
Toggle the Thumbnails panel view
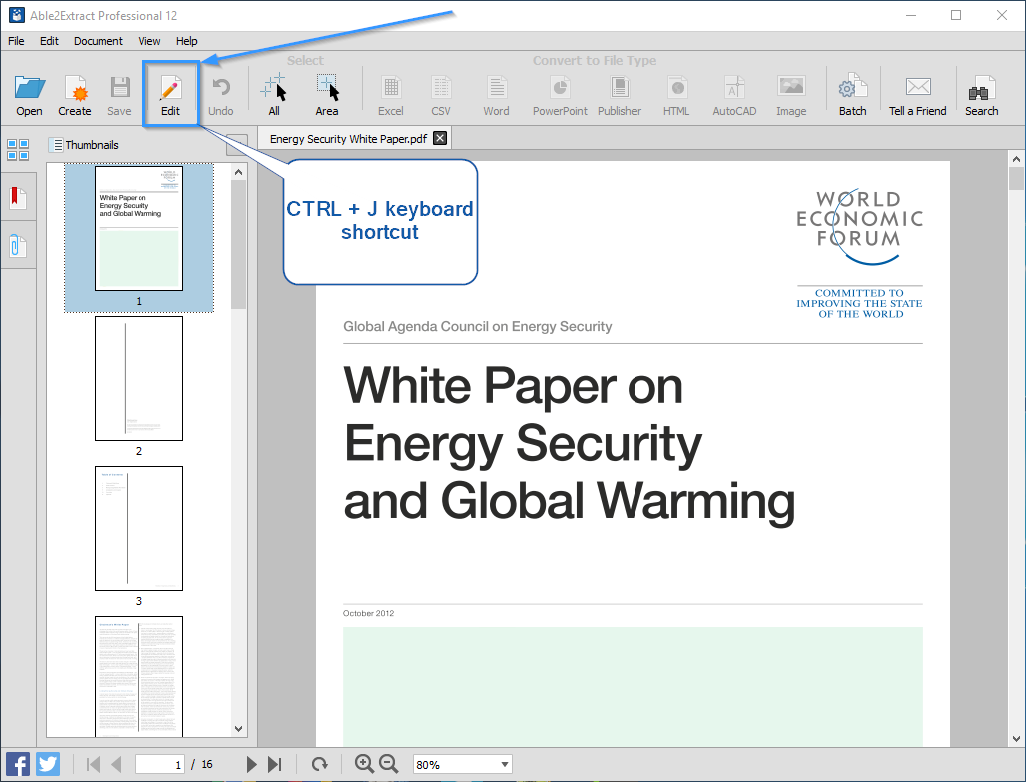(18, 149)
